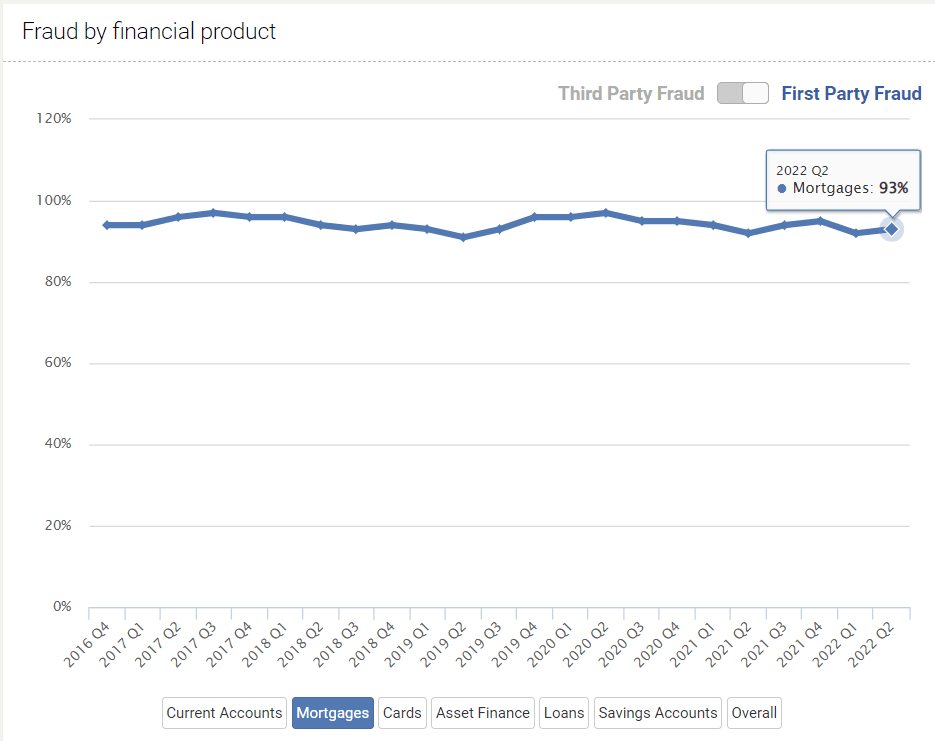The image size is (935, 741).
Task: Click the 2021 Q4 data point
Action: pos(820,221)
